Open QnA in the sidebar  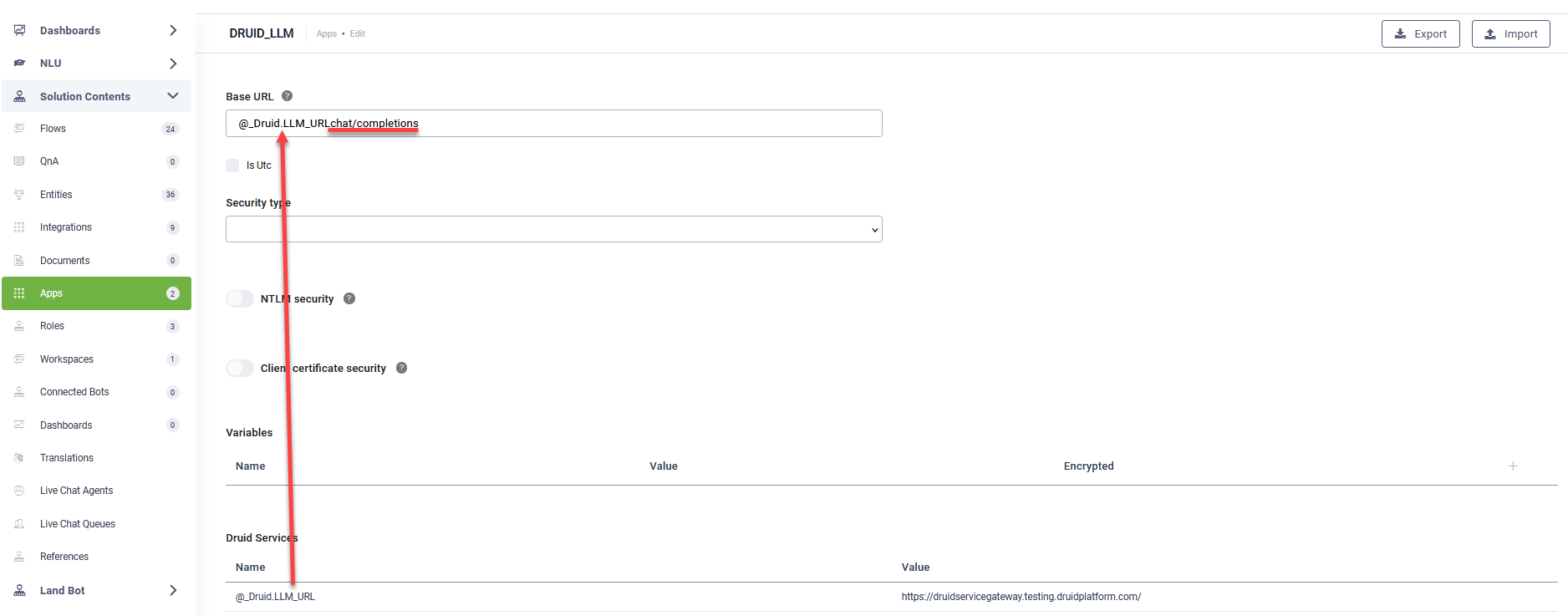pyautogui.click(x=49, y=161)
